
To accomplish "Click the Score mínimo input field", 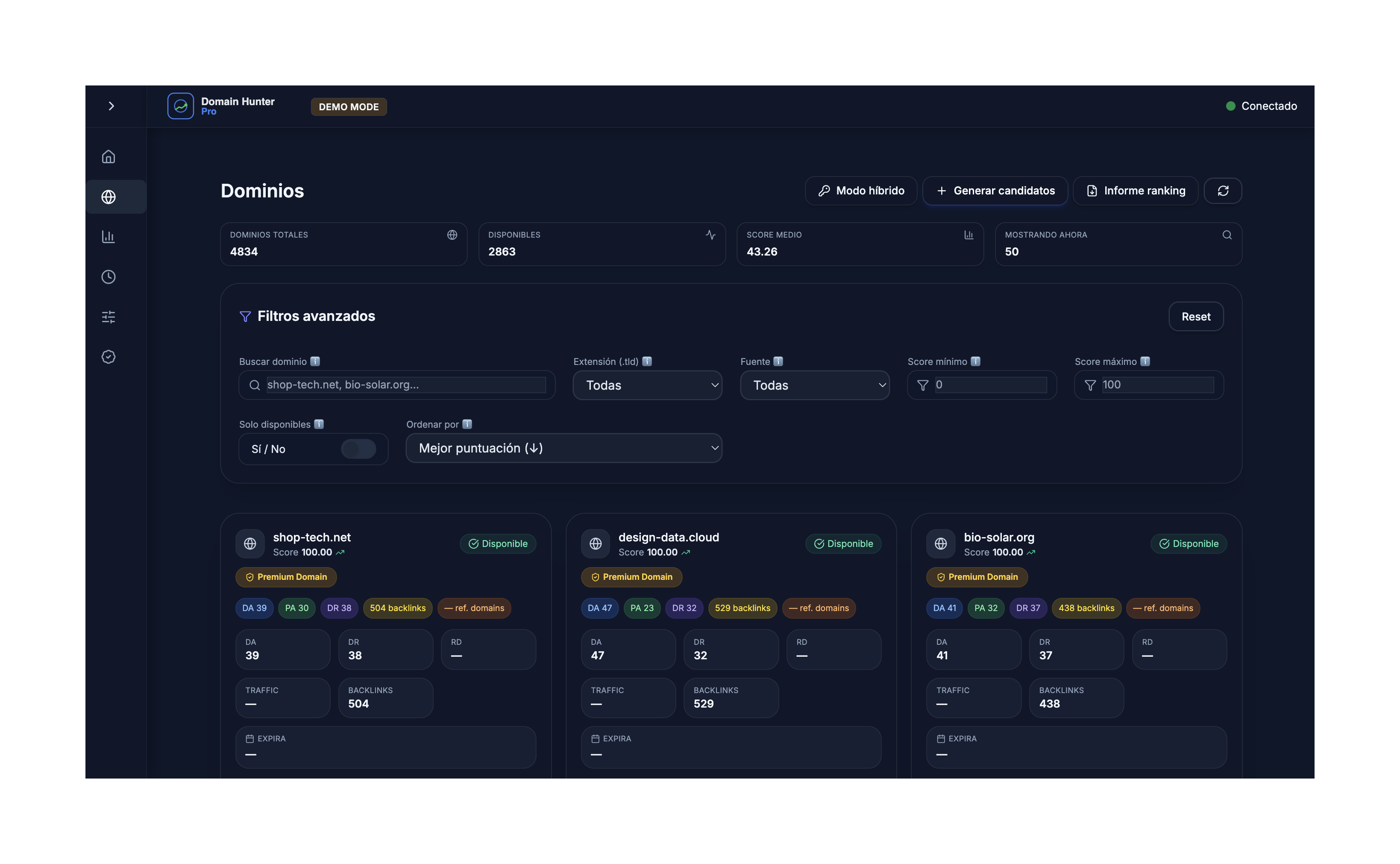I will pyautogui.click(x=990, y=385).
